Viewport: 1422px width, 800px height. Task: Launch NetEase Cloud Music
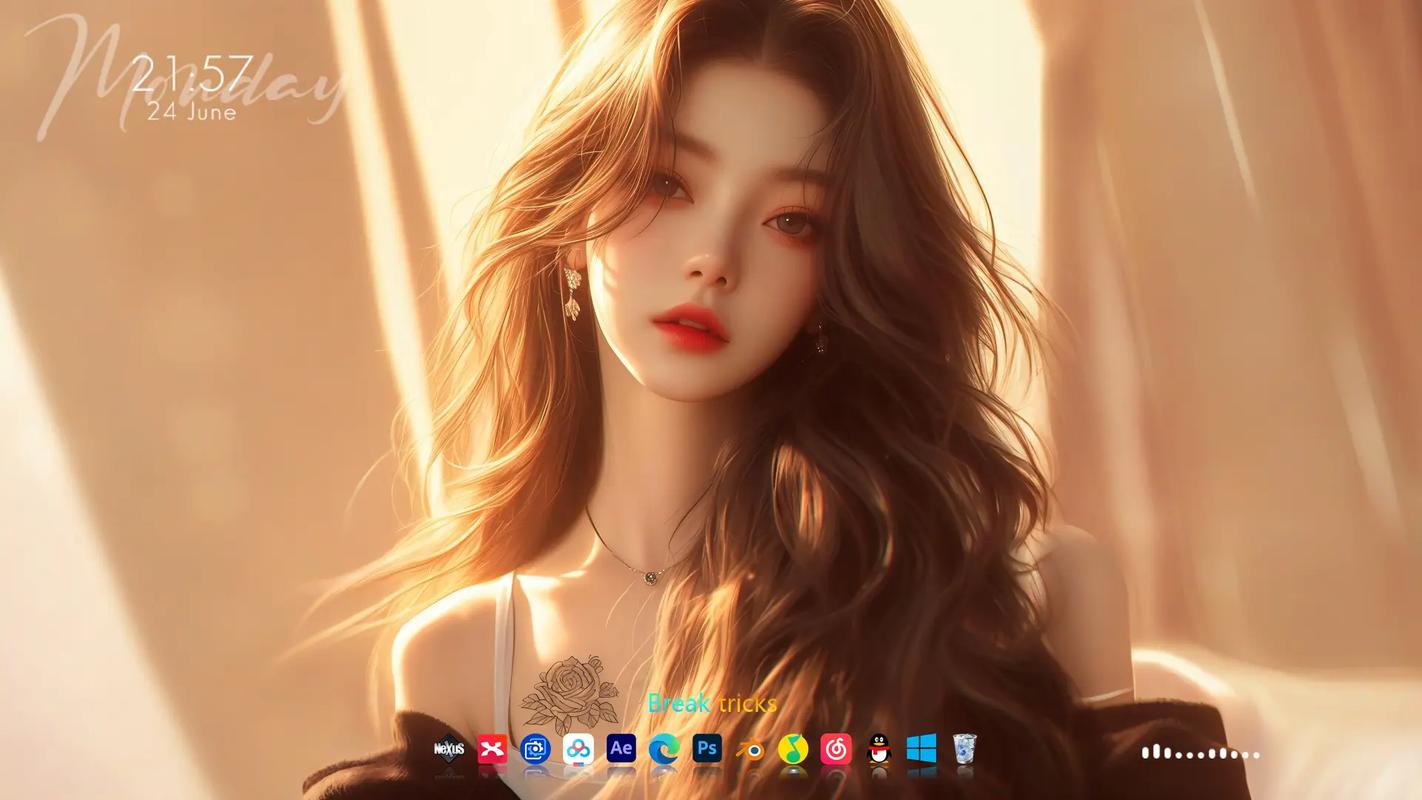[x=836, y=748]
